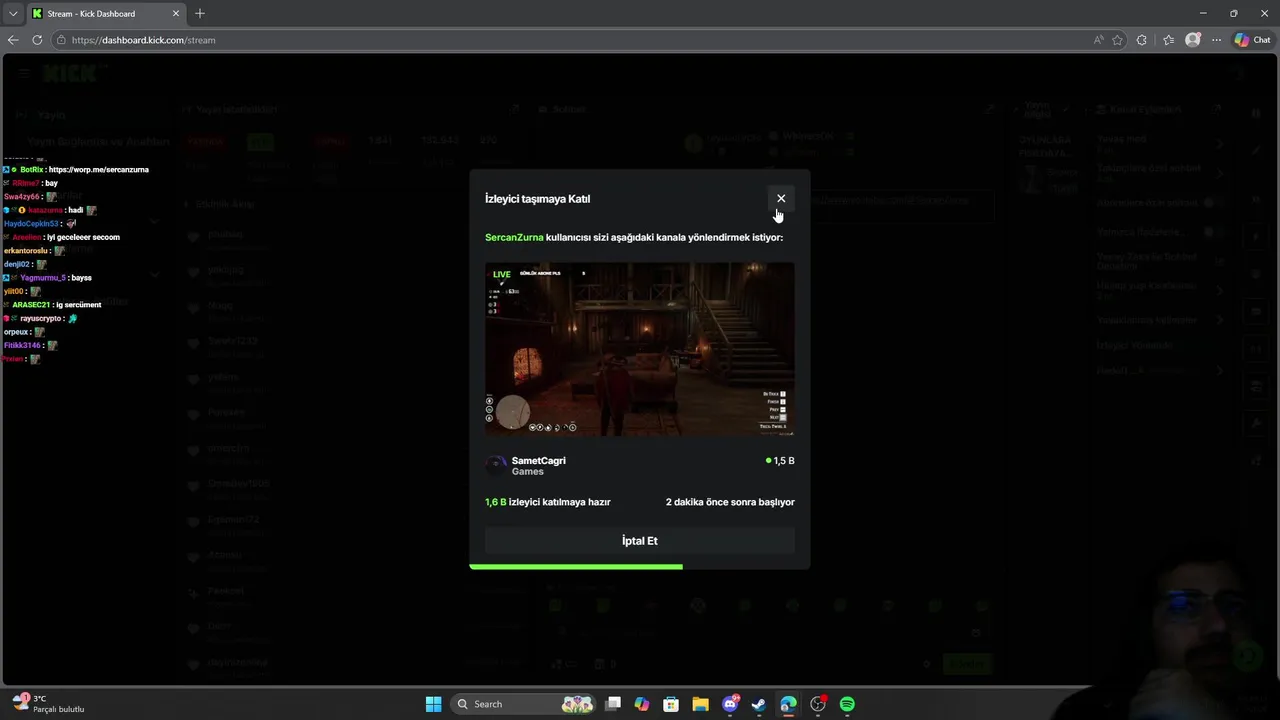Open File Explorer from the taskbar
Screen dimensions: 1280x720
pos(700,704)
